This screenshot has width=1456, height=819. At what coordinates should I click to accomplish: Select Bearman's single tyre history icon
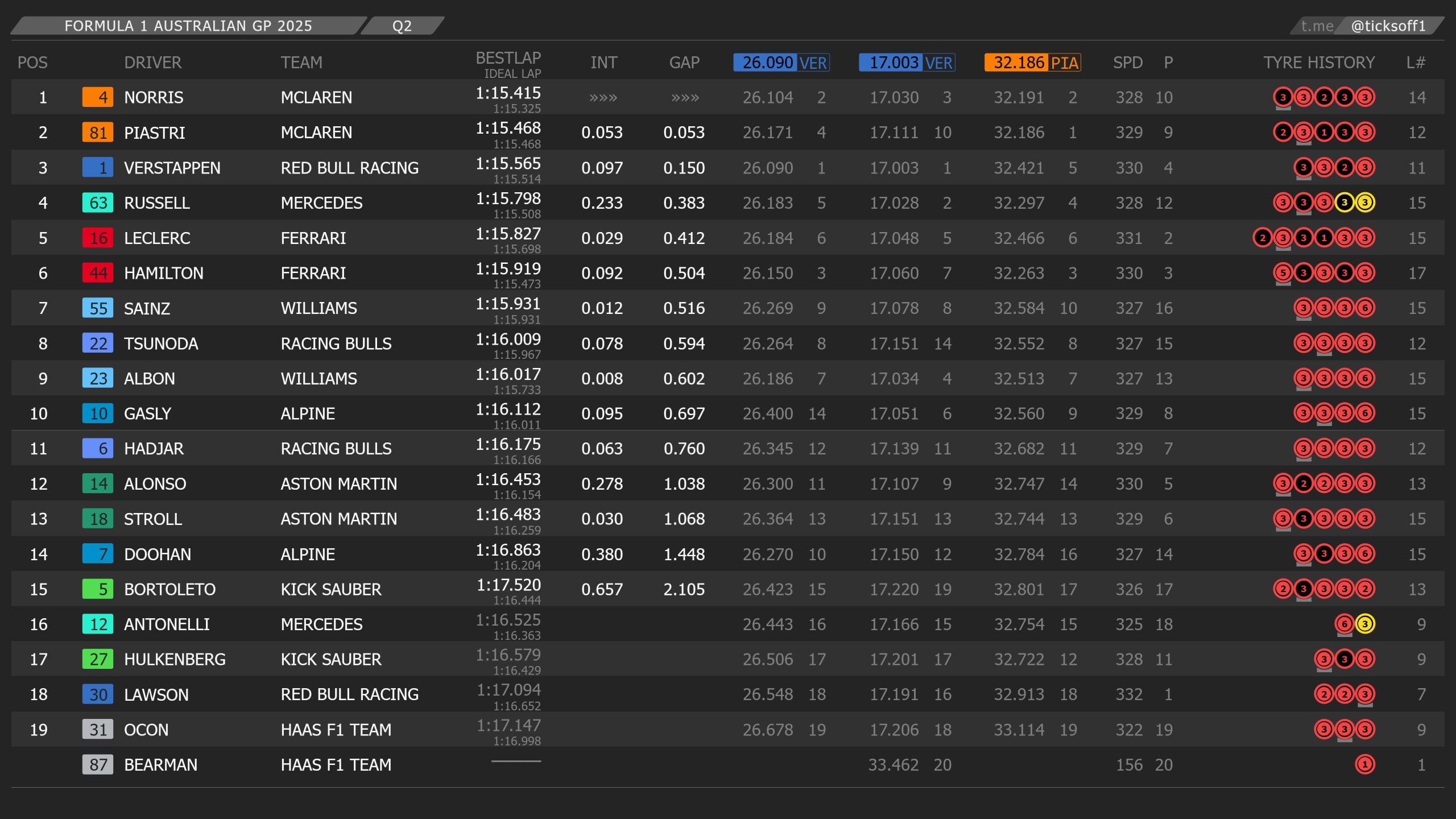point(1364,764)
